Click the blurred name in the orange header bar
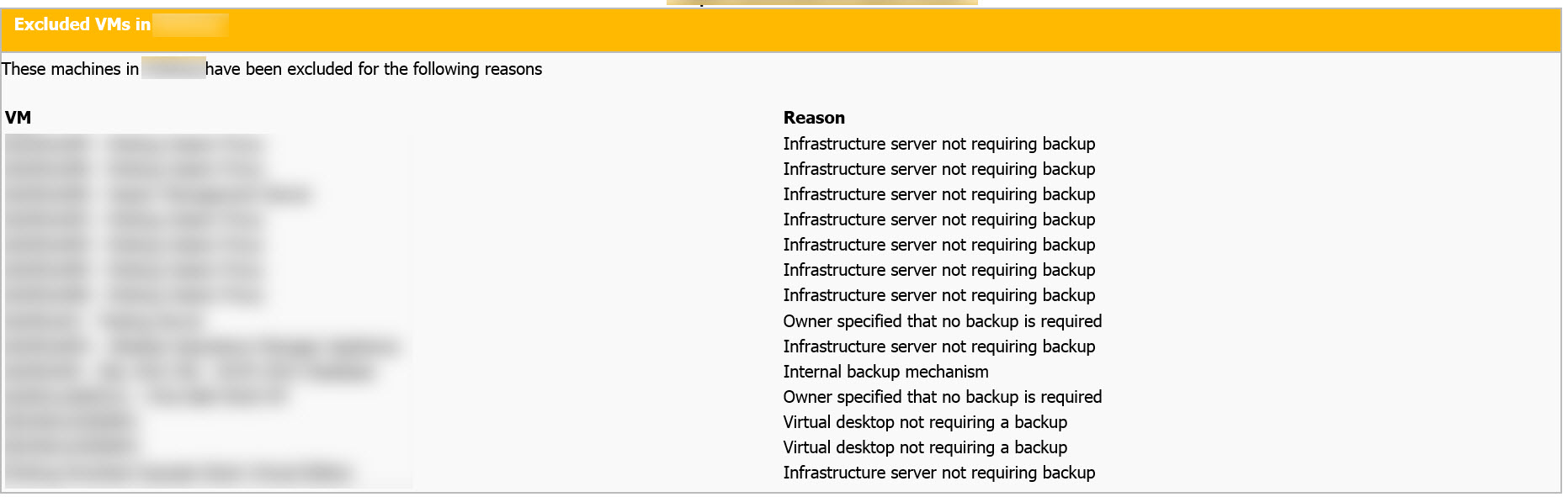Screen dimensions: 1568x497 [x=190, y=24]
